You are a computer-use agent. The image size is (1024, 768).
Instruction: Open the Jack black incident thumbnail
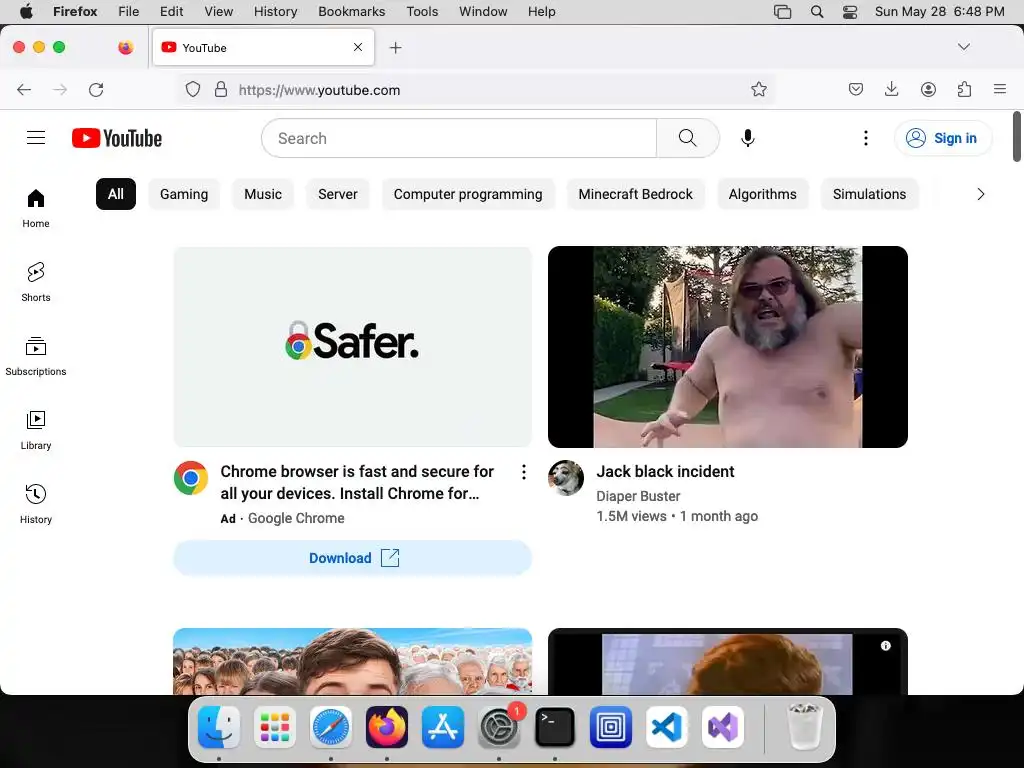(x=728, y=347)
